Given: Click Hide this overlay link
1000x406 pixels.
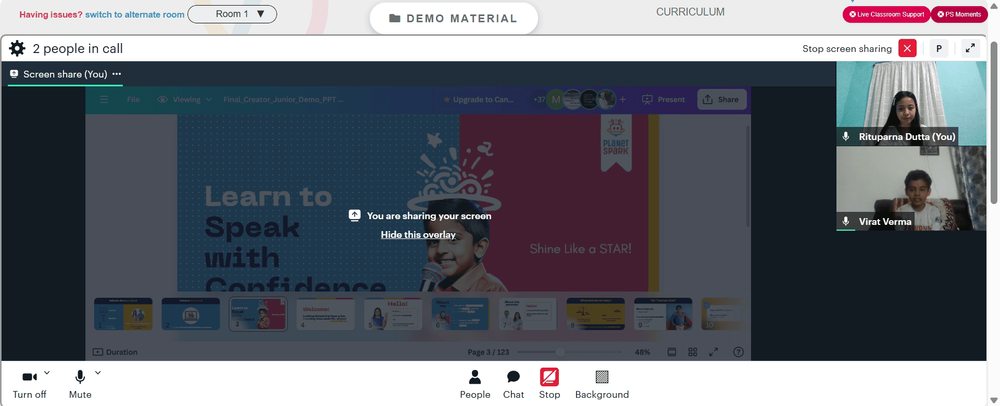Looking at the screenshot, I should click(x=418, y=235).
